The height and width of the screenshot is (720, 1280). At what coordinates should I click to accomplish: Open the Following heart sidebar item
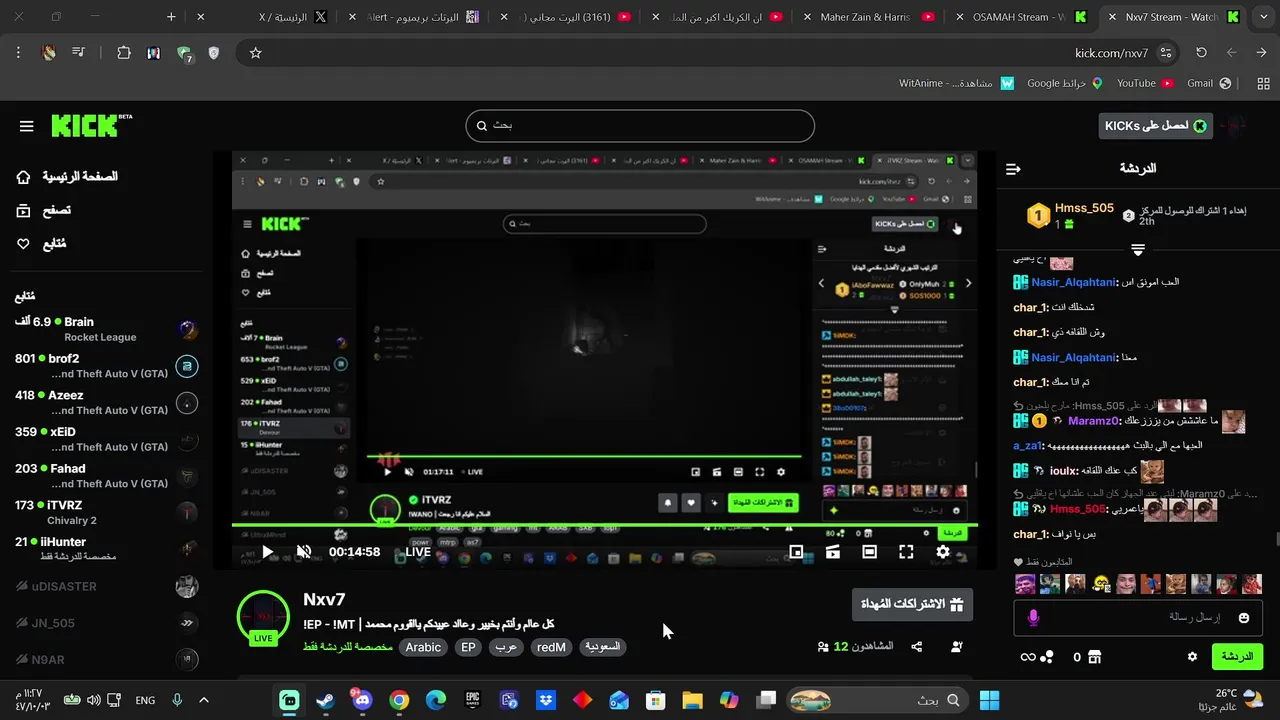(41, 243)
